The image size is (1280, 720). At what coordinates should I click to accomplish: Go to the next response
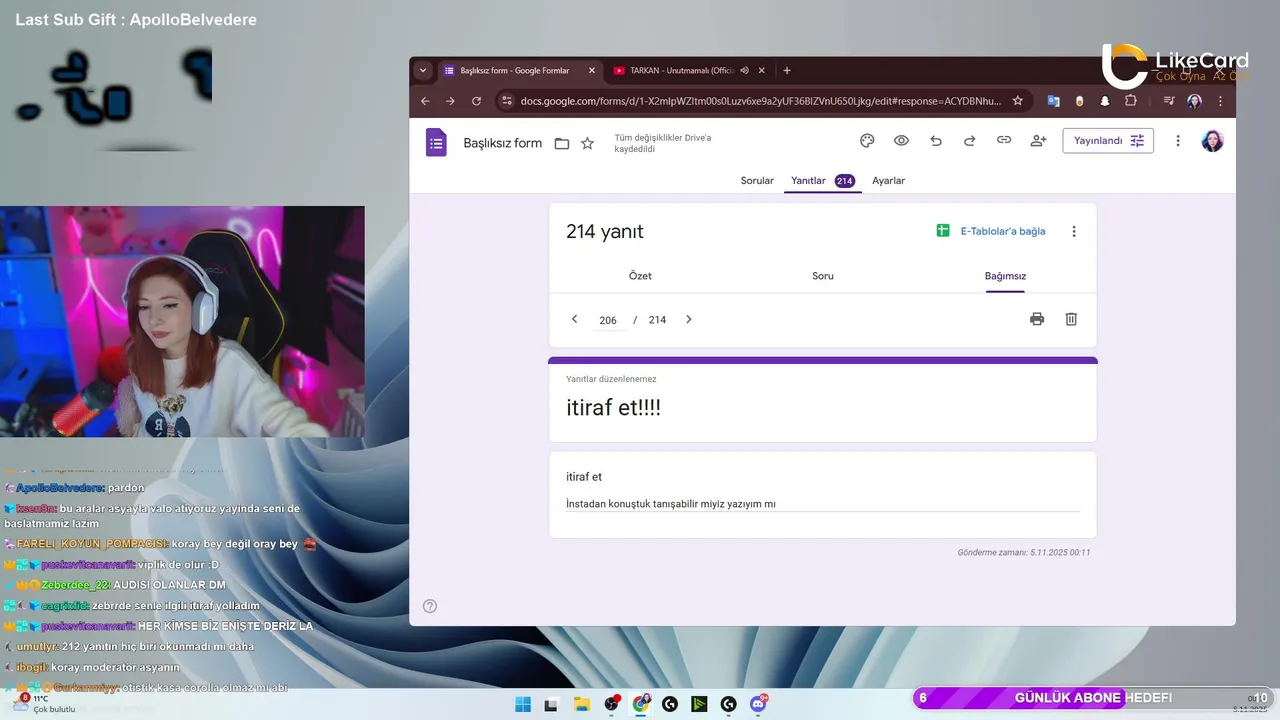click(688, 319)
